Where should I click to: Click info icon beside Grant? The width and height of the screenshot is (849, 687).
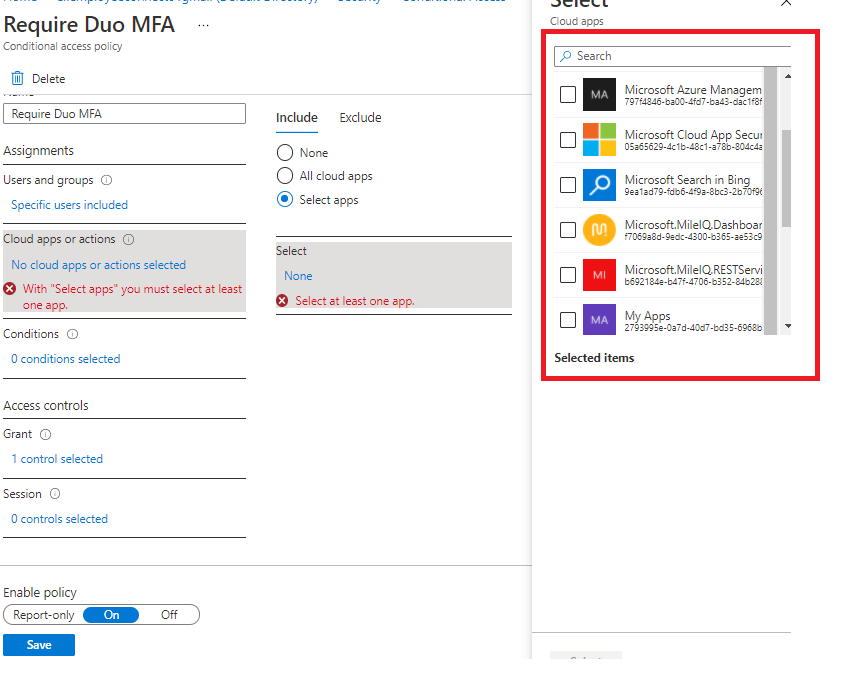coord(45,434)
